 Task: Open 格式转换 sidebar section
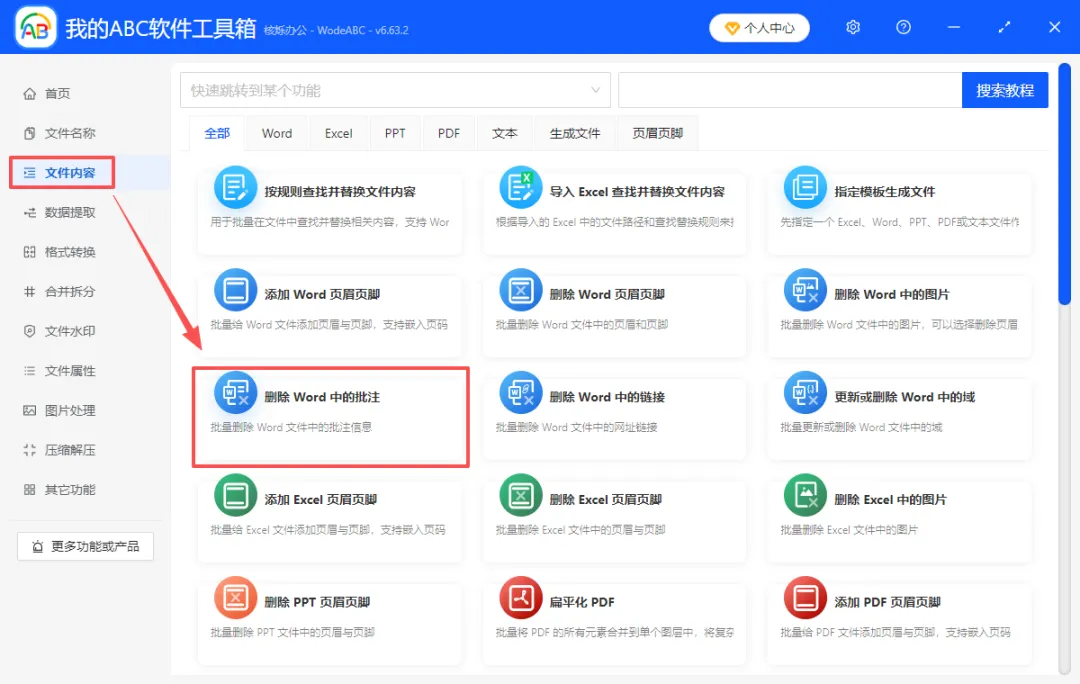point(60,252)
